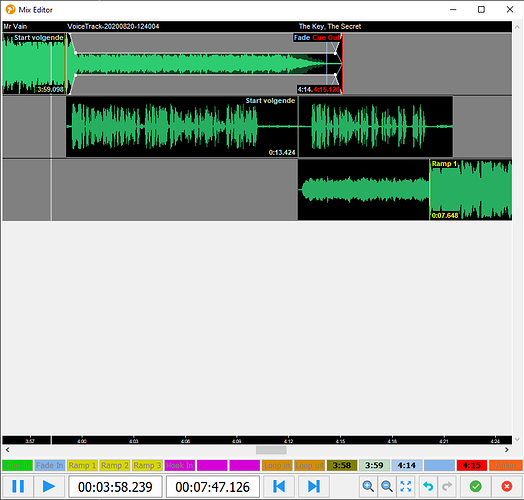Click the down arrow of the vertical scrollbar
This screenshot has width=524, height=500.
coord(517,439)
